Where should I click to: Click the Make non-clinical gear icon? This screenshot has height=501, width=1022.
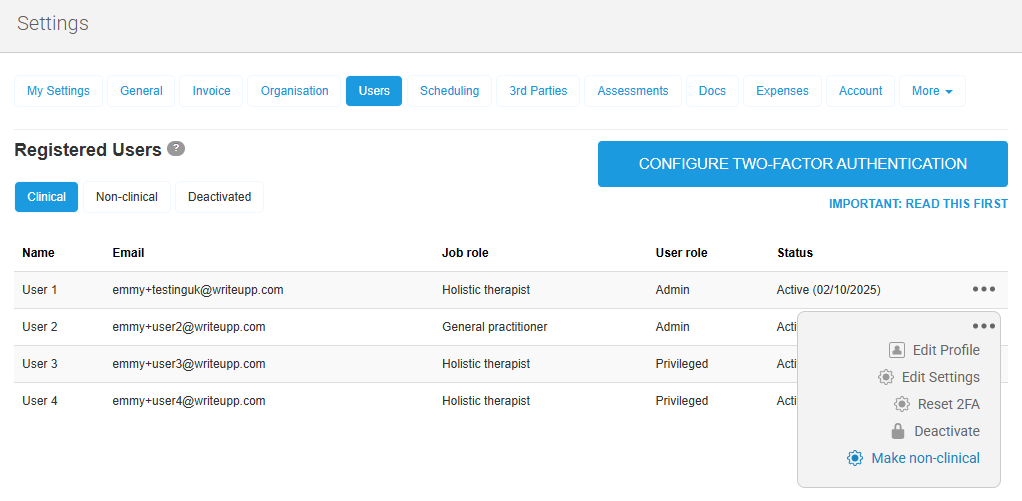855,458
